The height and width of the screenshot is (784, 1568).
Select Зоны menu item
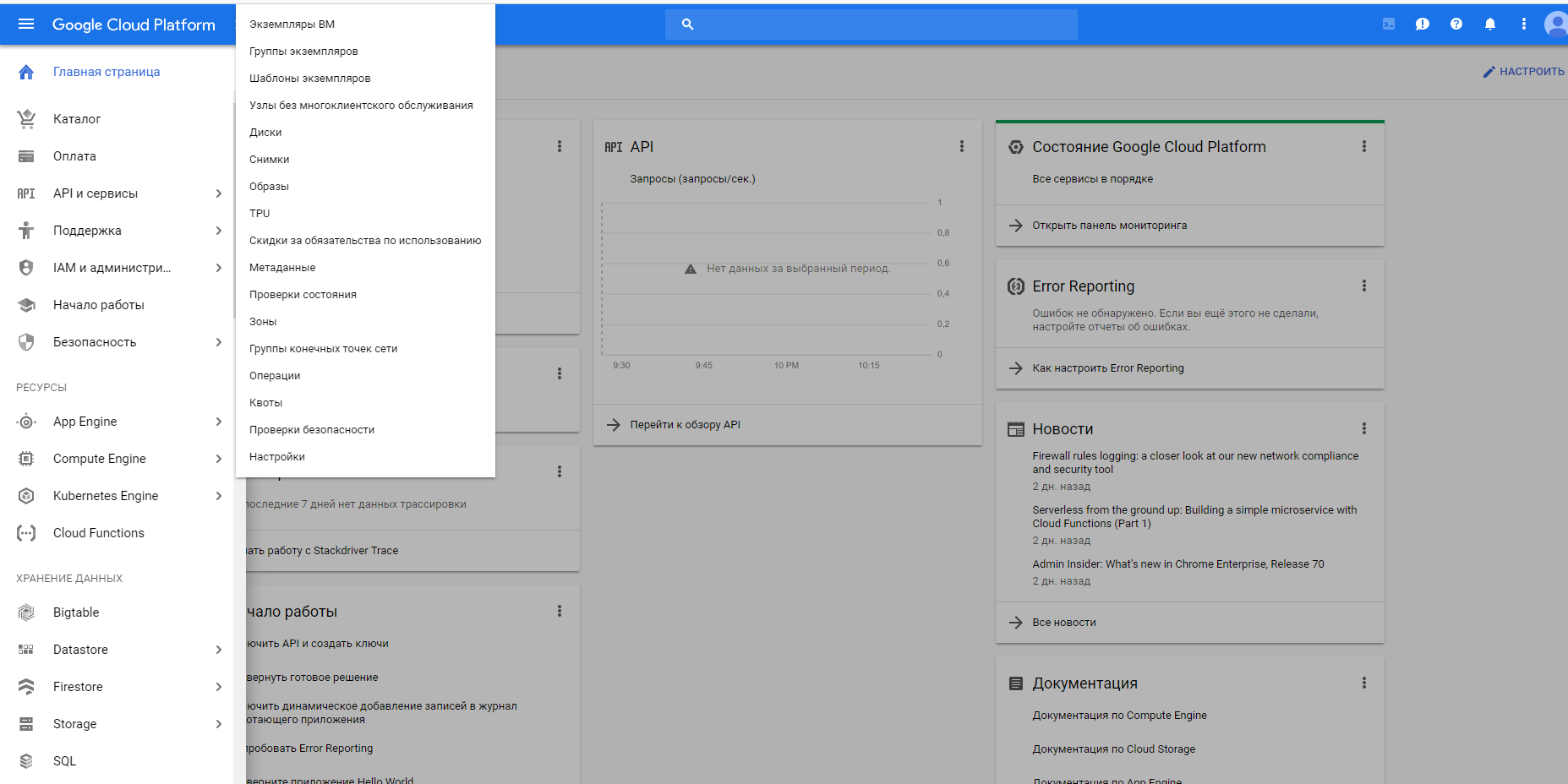coord(365,322)
